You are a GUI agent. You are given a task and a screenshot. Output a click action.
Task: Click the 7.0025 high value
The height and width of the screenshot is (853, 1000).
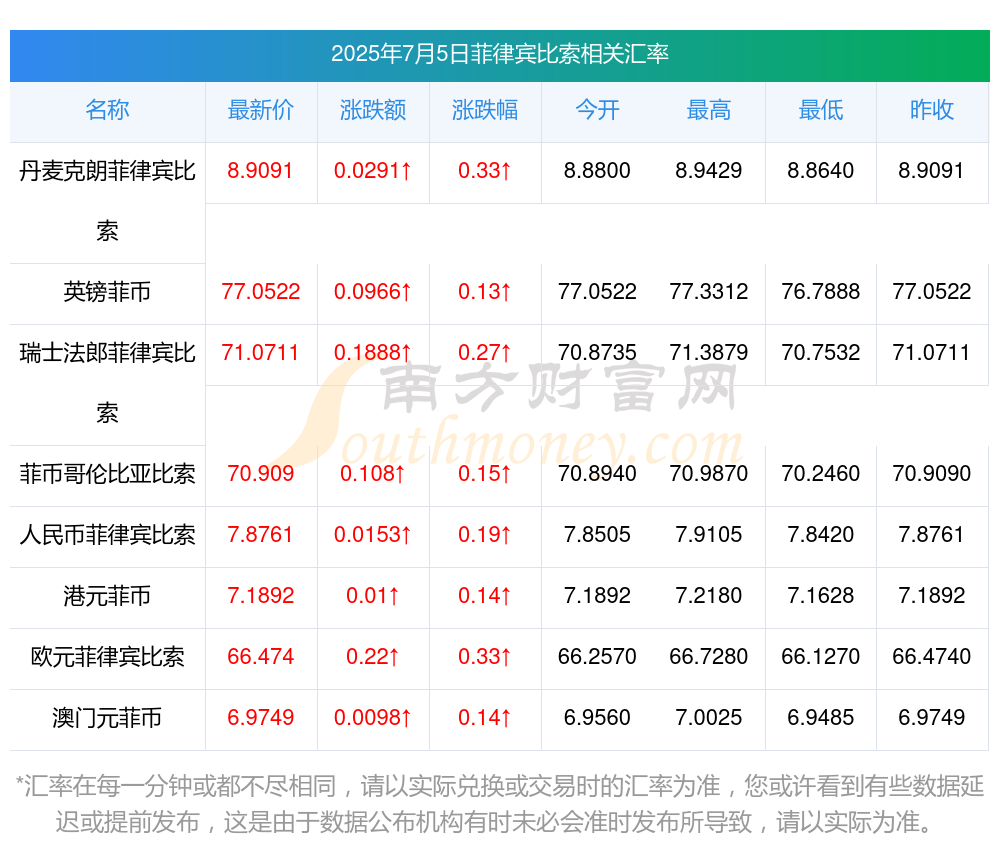pos(709,718)
